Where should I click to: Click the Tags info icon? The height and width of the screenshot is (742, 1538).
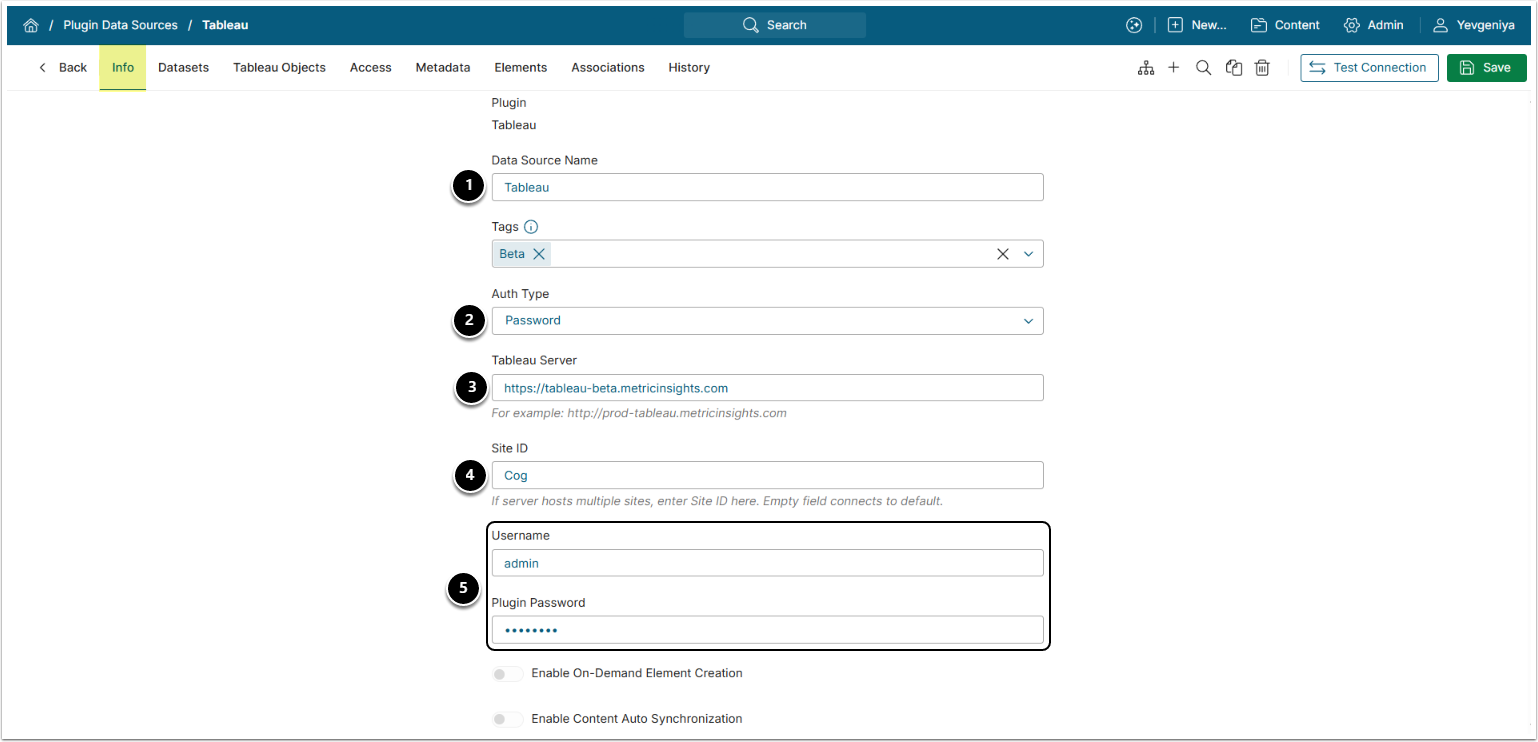[x=531, y=227]
